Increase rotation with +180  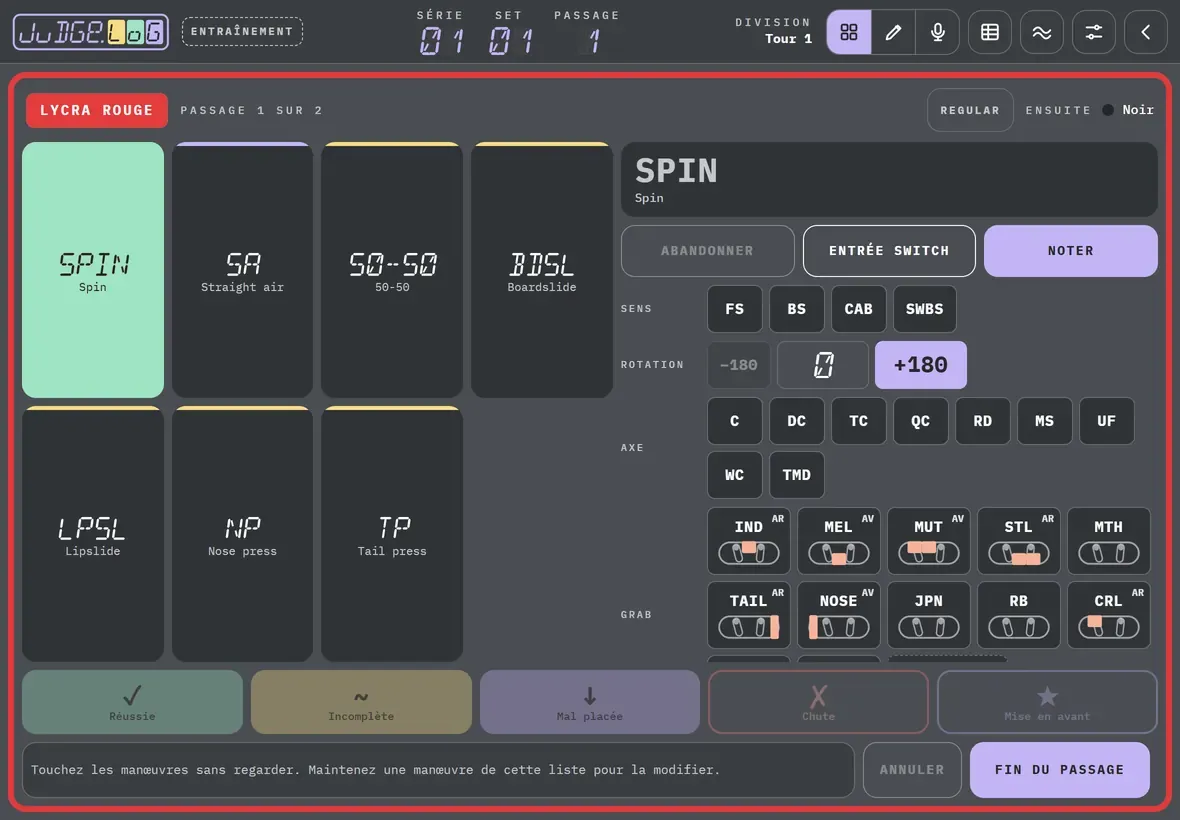[920, 365]
